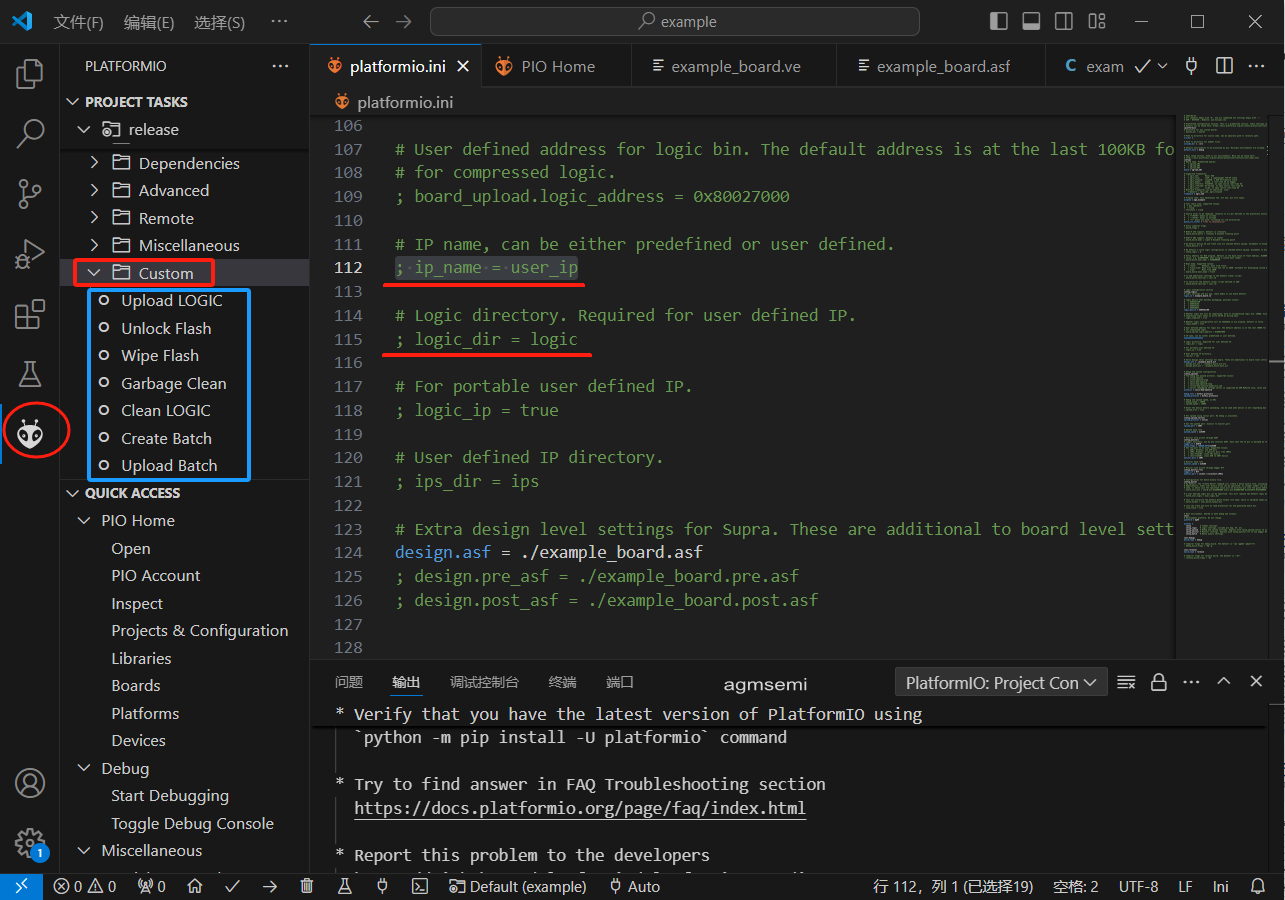Open the PlatformIO alien icon view

coord(30,433)
